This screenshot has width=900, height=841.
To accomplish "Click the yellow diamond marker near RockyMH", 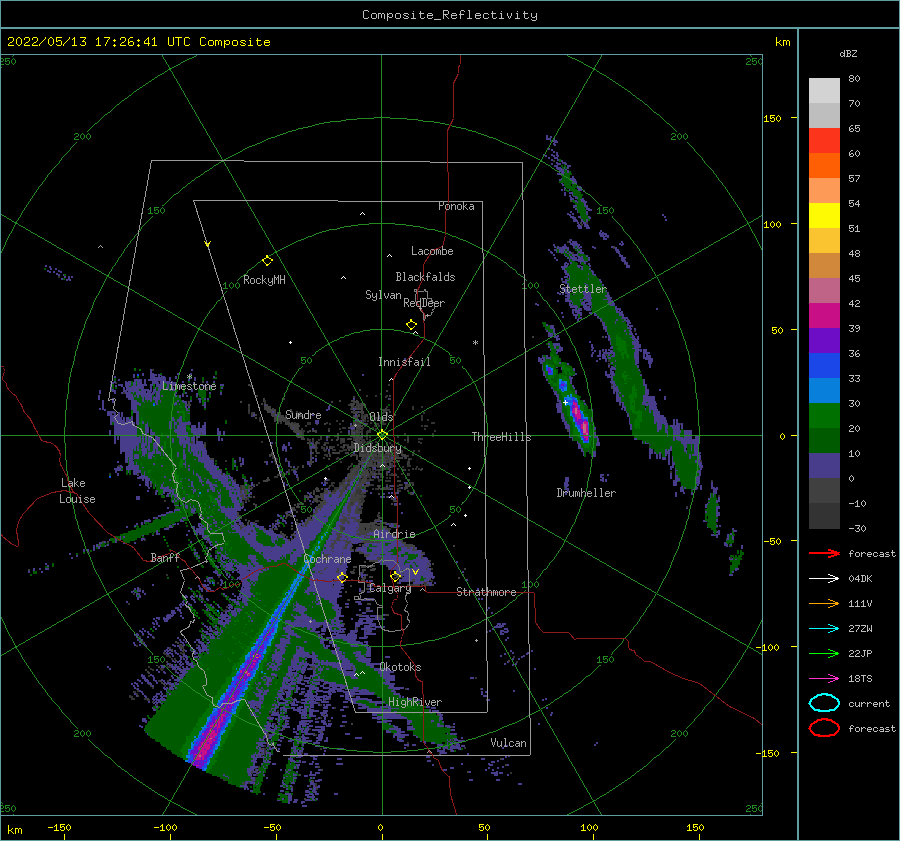I will pos(267,261).
